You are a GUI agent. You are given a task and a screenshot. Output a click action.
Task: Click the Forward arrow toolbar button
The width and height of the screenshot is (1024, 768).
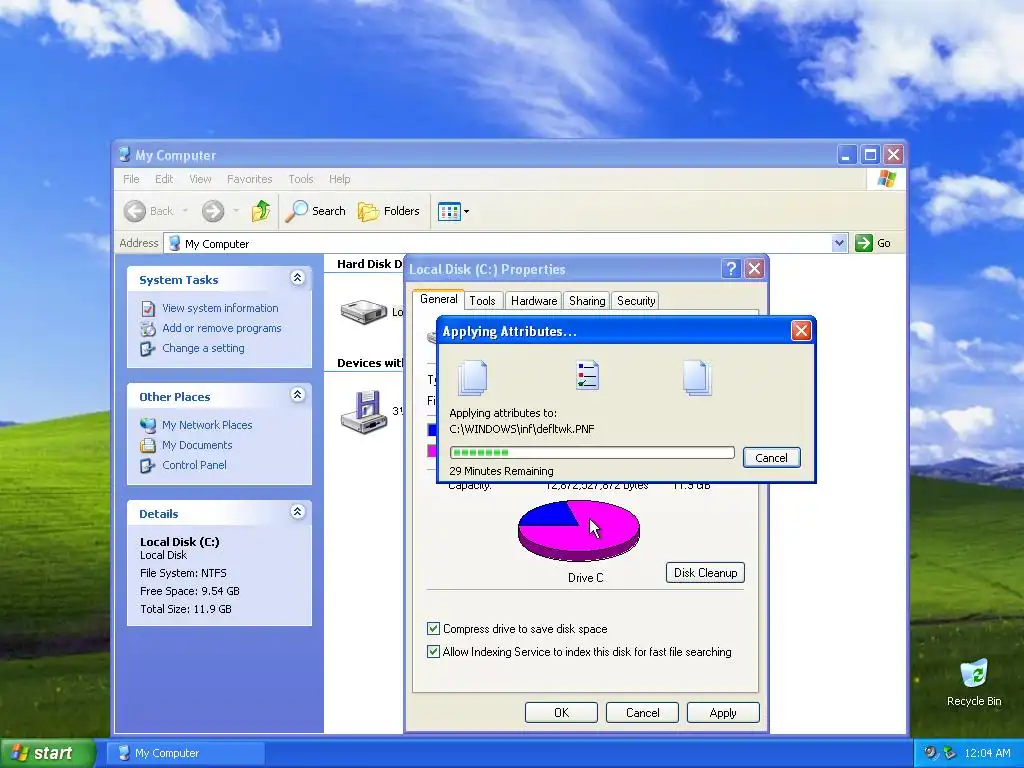213,211
